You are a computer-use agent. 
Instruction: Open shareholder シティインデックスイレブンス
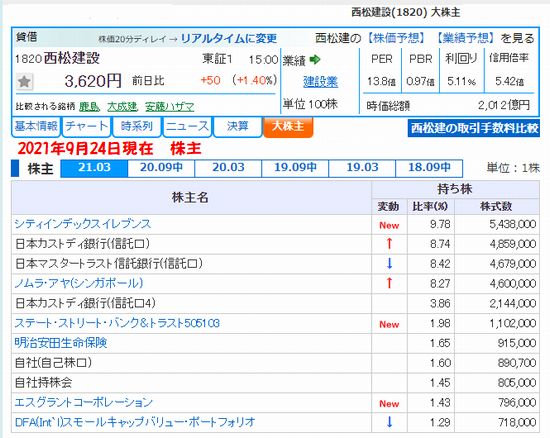83,224
